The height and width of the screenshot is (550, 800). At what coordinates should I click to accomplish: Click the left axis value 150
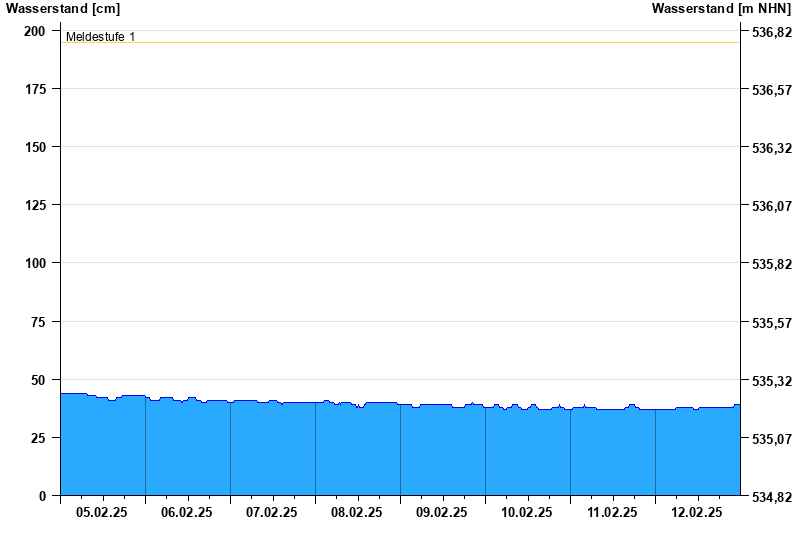point(35,147)
